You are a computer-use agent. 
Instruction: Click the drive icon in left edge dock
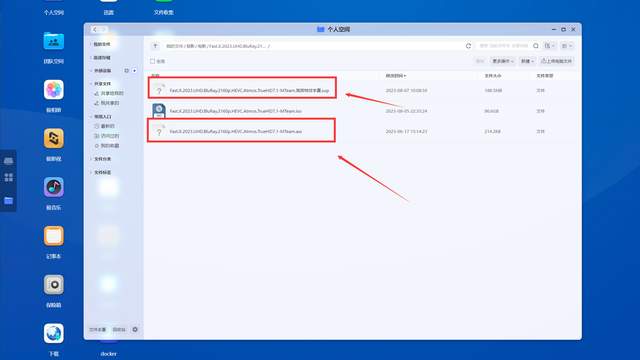(9, 160)
